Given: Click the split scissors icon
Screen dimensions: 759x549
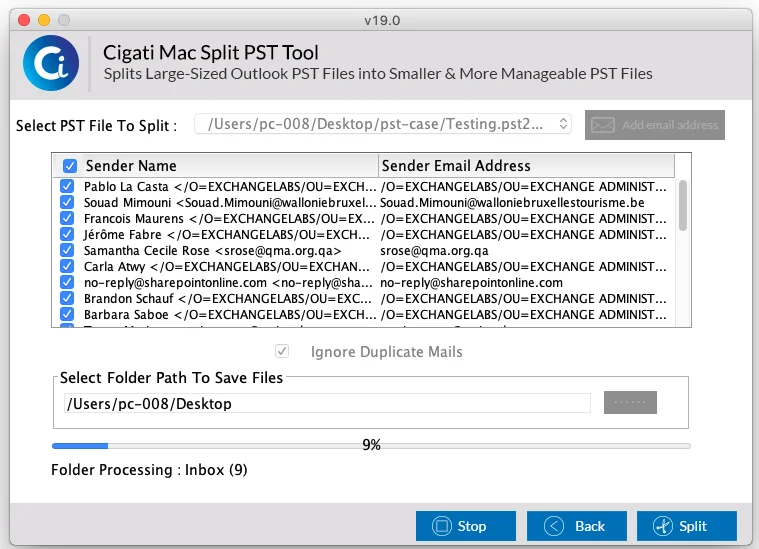Looking at the screenshot, I should pos(663,526).
